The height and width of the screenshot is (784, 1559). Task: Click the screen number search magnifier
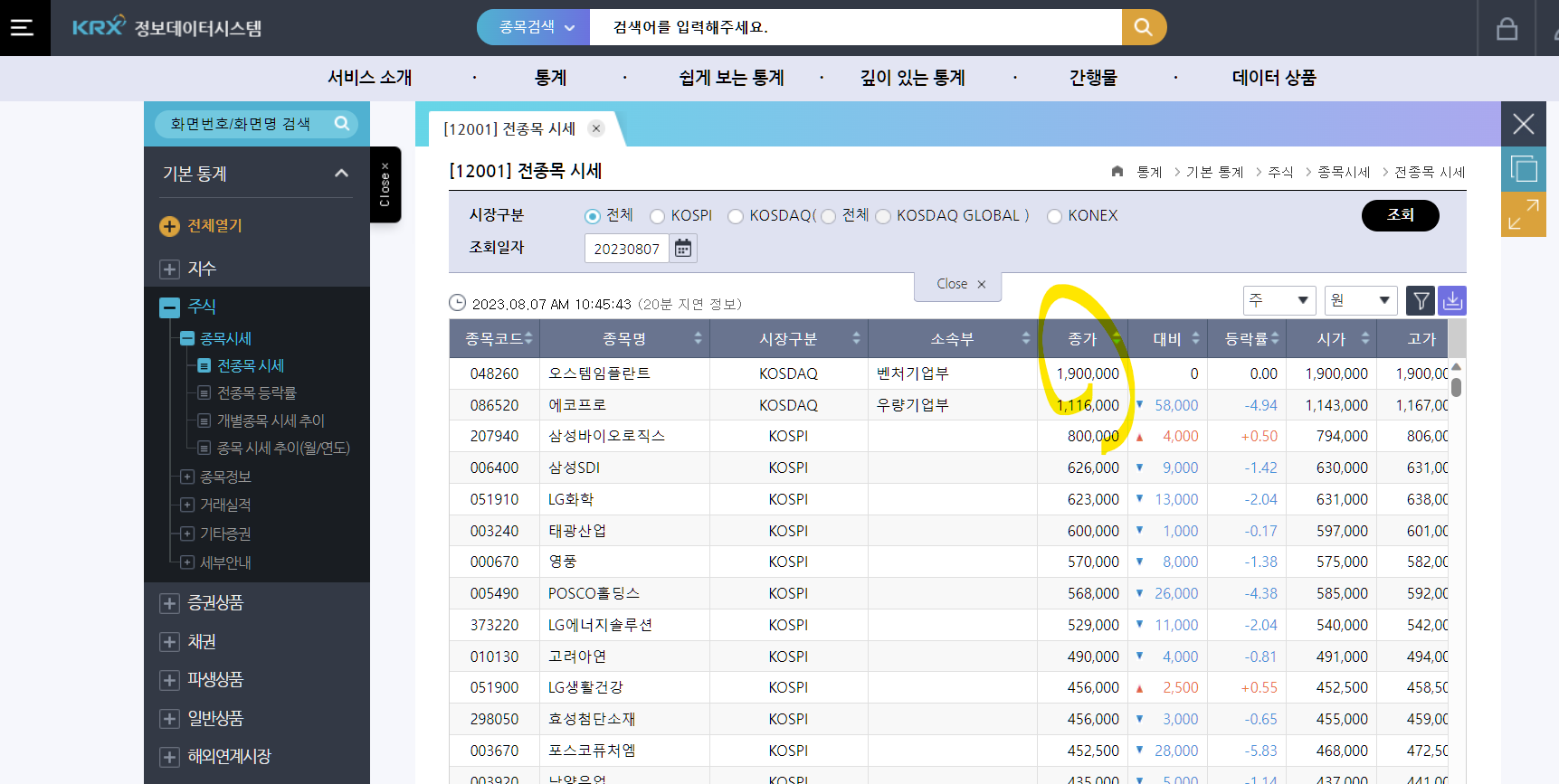click(341, 123)
